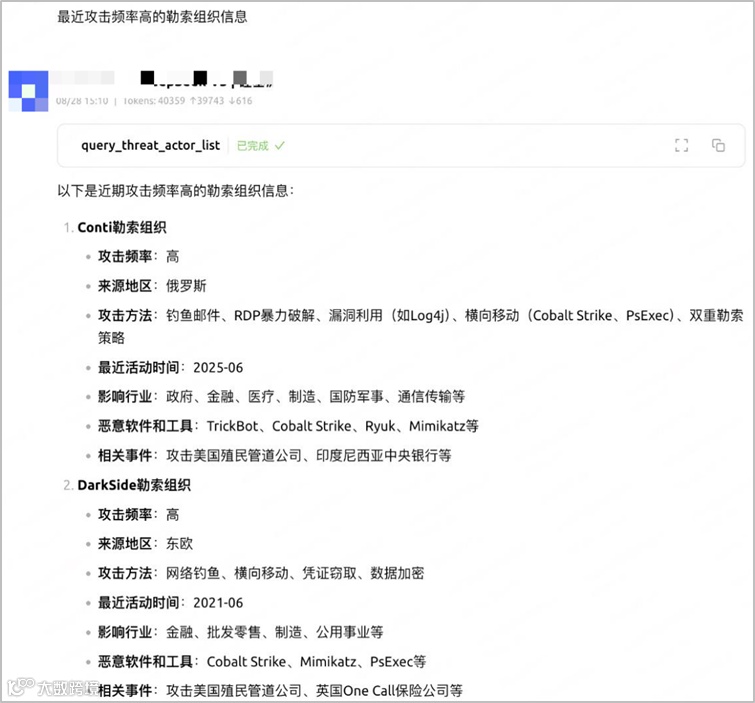
Task: Click DarkSide's 攻击方法 line with 凭证窃取
Action: click(x=261, y=573)
